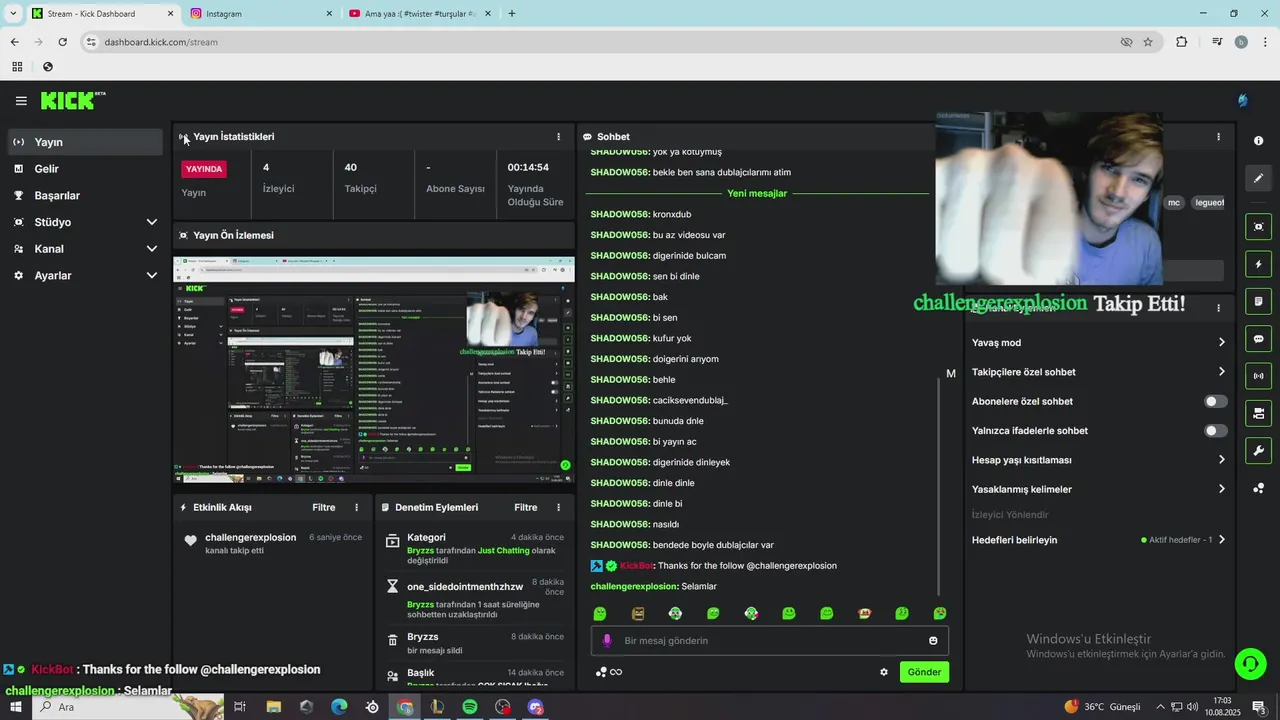Click the Bryzzs deleted message entry
The height and width of the screenshot is (720, 1280).
(475, 643)
